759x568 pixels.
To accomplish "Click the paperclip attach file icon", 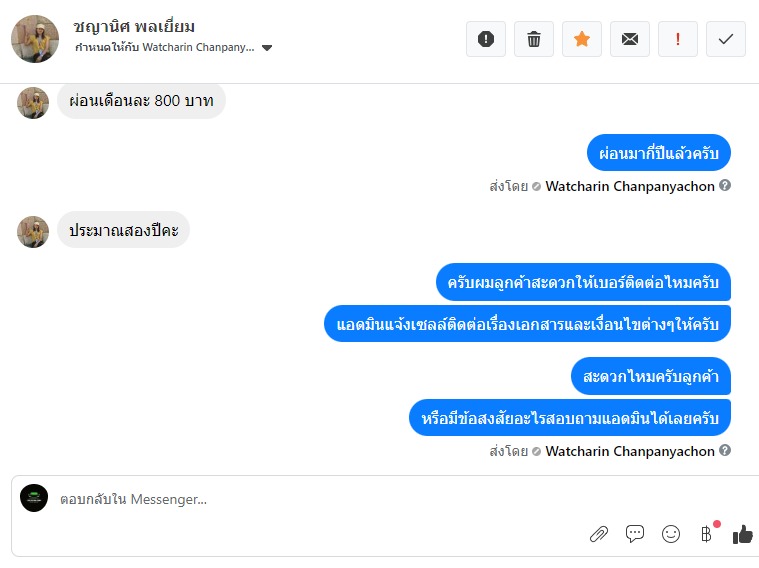I will [x=598, y=534].
